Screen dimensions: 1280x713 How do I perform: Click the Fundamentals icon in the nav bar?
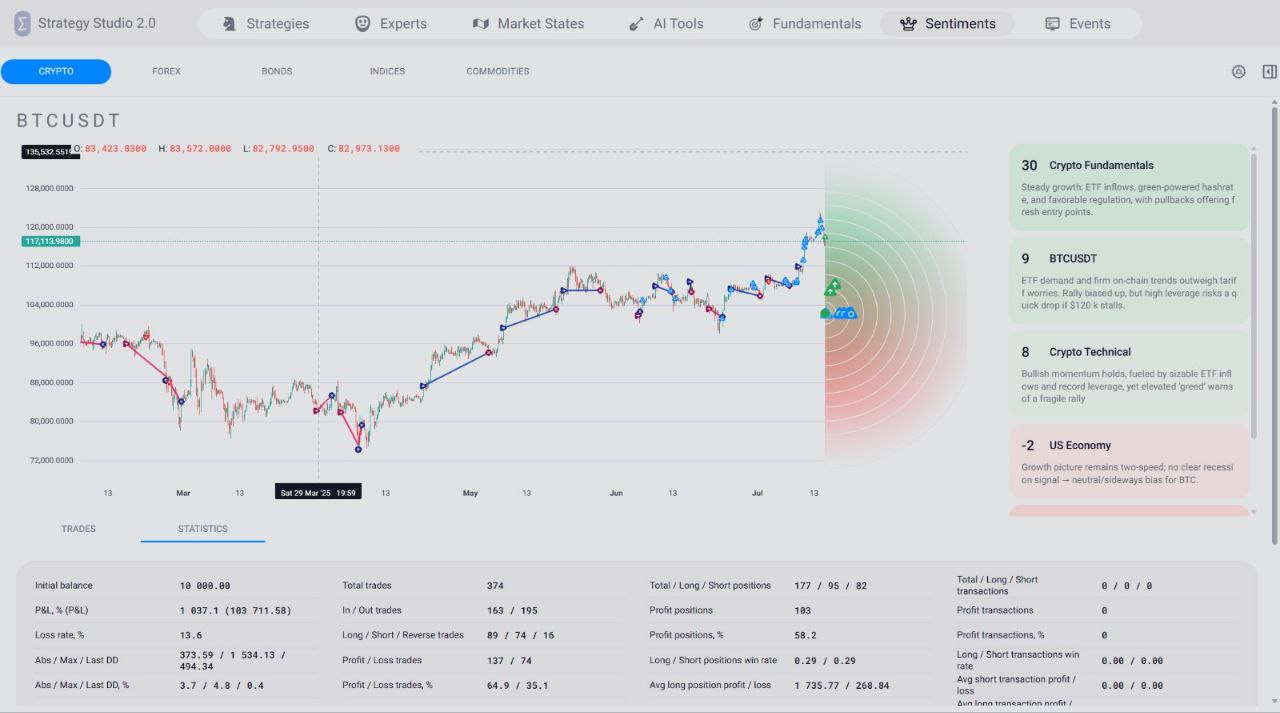tap(756, 24)
